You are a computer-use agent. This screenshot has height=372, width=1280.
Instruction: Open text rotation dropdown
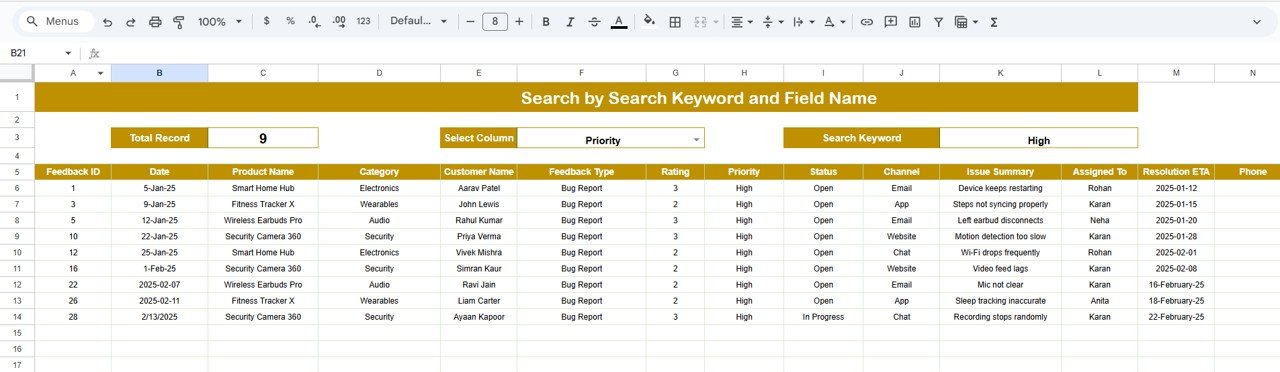point(835,21)
